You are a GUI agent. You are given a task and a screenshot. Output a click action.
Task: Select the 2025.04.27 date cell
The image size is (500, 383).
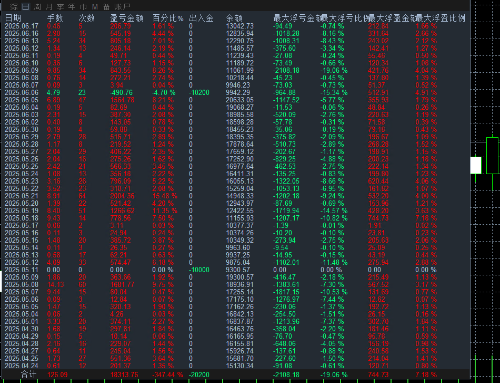22,351
